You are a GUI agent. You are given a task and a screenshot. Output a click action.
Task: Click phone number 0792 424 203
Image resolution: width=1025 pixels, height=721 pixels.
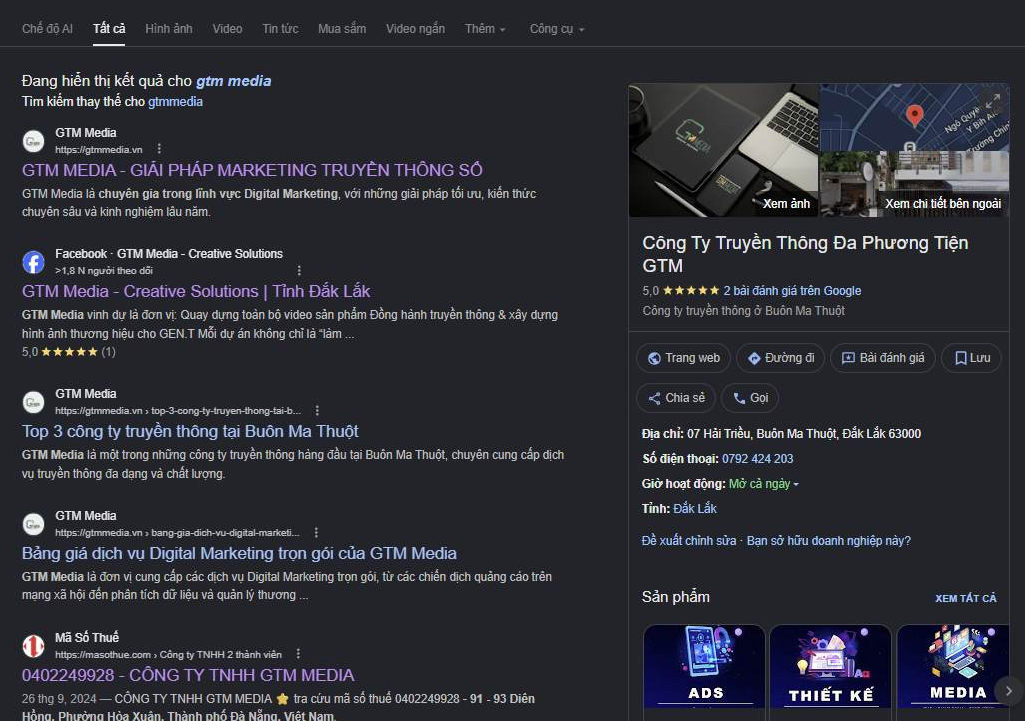[758, 459]
